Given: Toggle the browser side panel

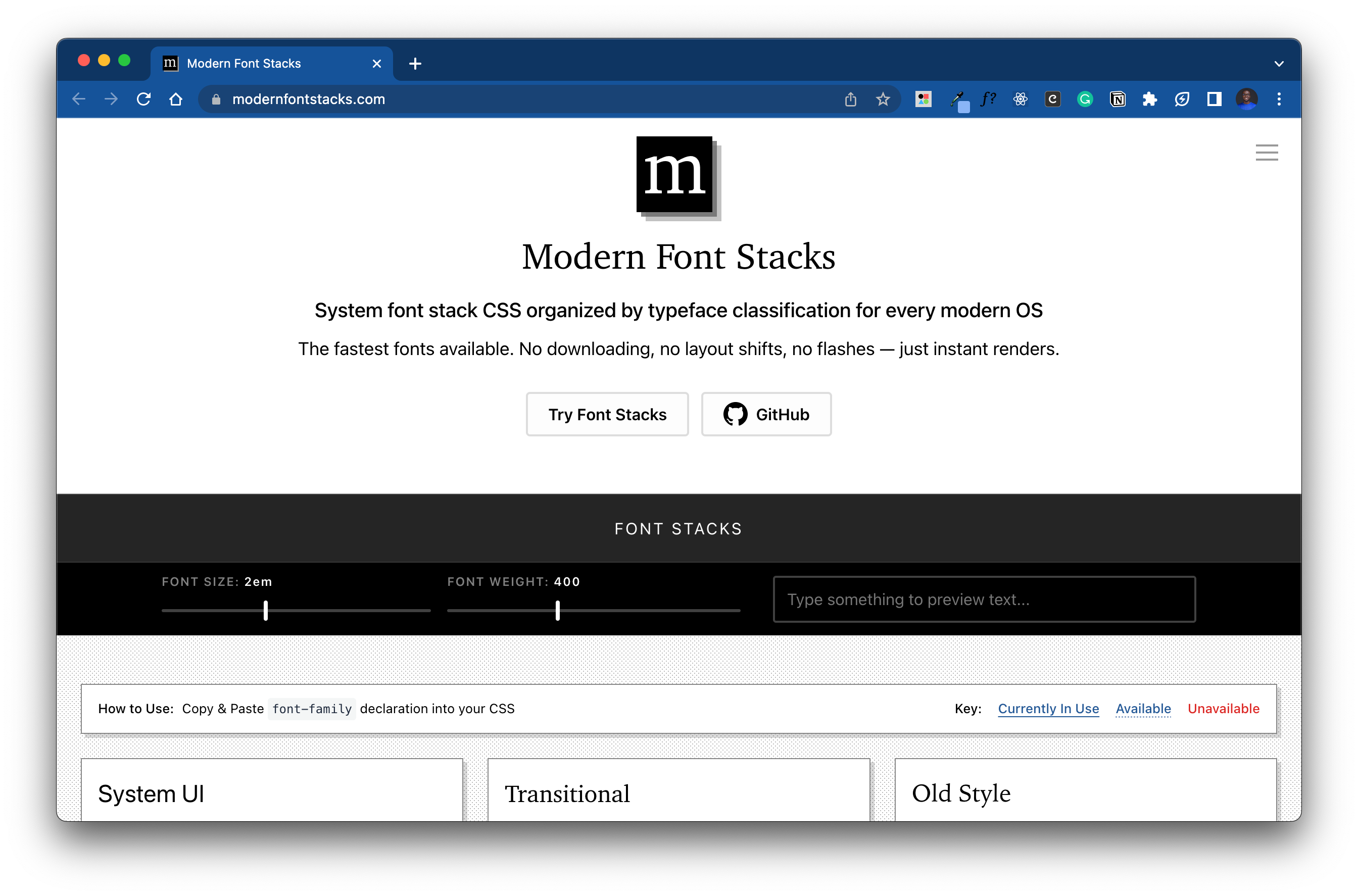Looking at the screenshot, I should coord(1214,99).
